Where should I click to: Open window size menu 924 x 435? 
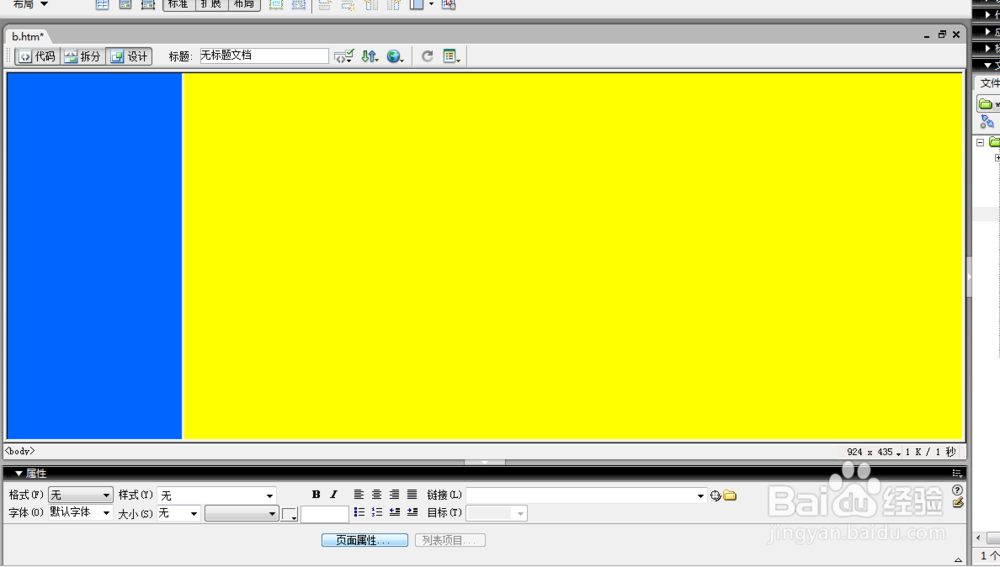click(x=874, y=452)
